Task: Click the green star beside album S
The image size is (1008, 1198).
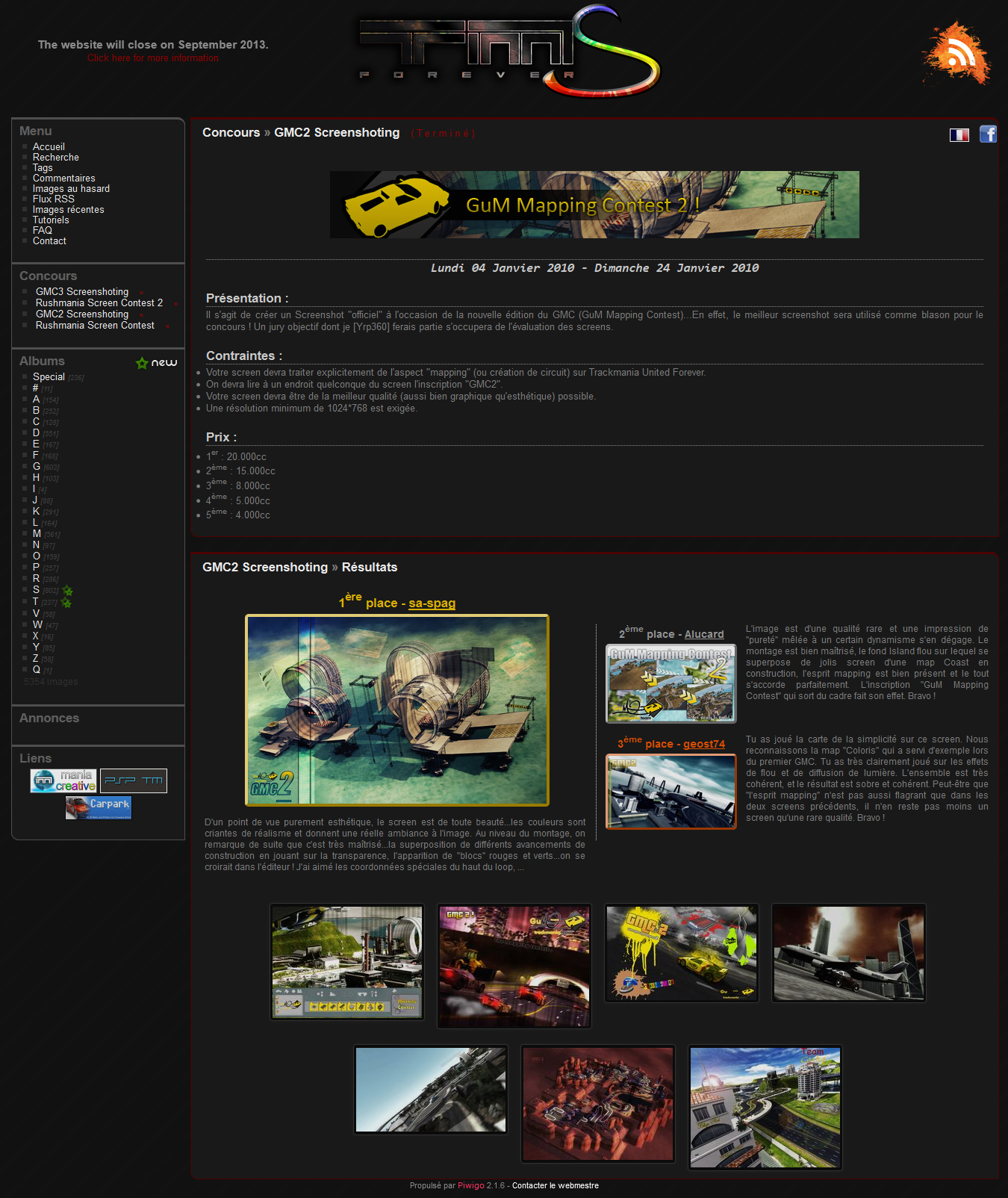Action: (67, 591)
